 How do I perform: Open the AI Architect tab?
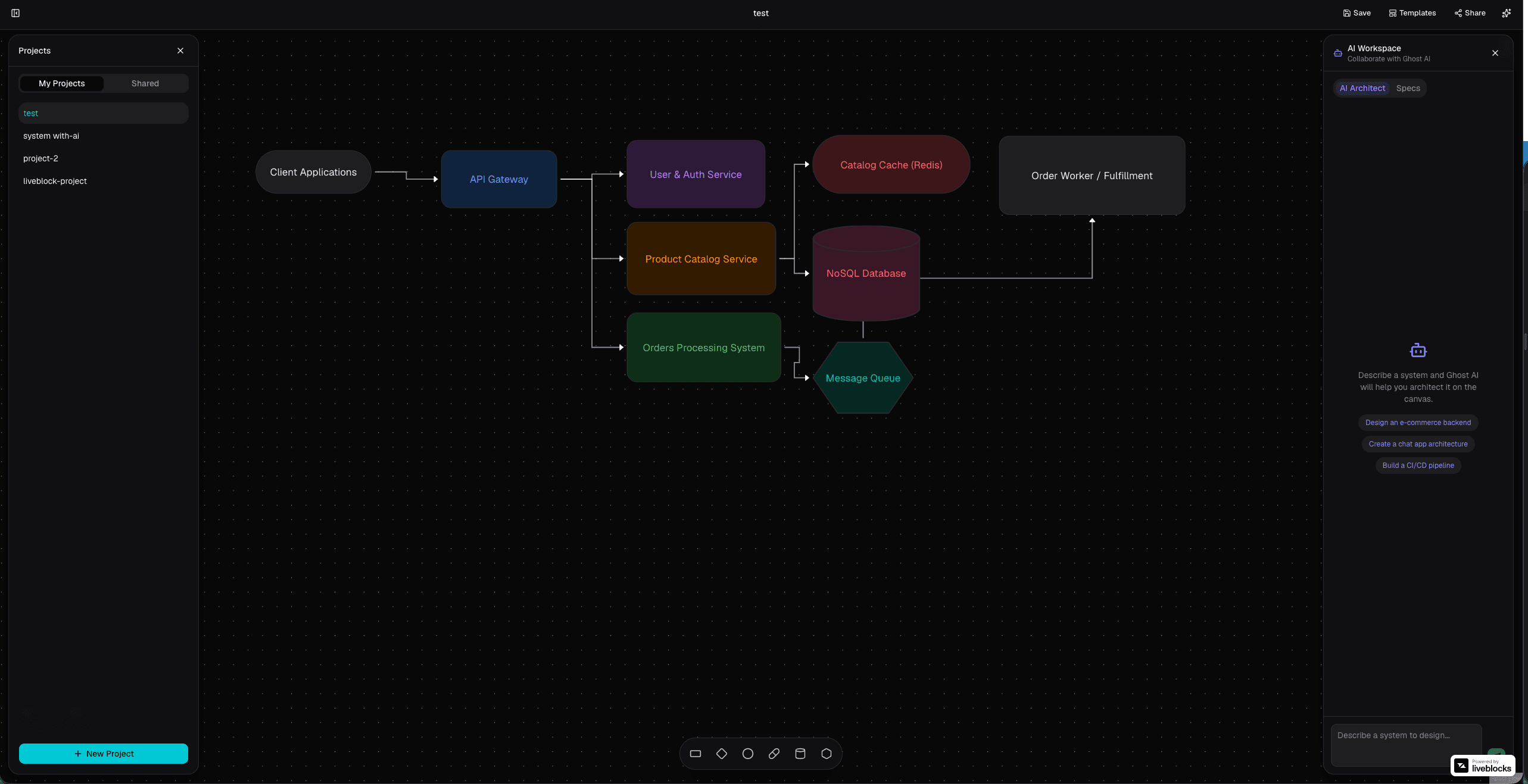pyautogui.click(x=1362, y=88)
